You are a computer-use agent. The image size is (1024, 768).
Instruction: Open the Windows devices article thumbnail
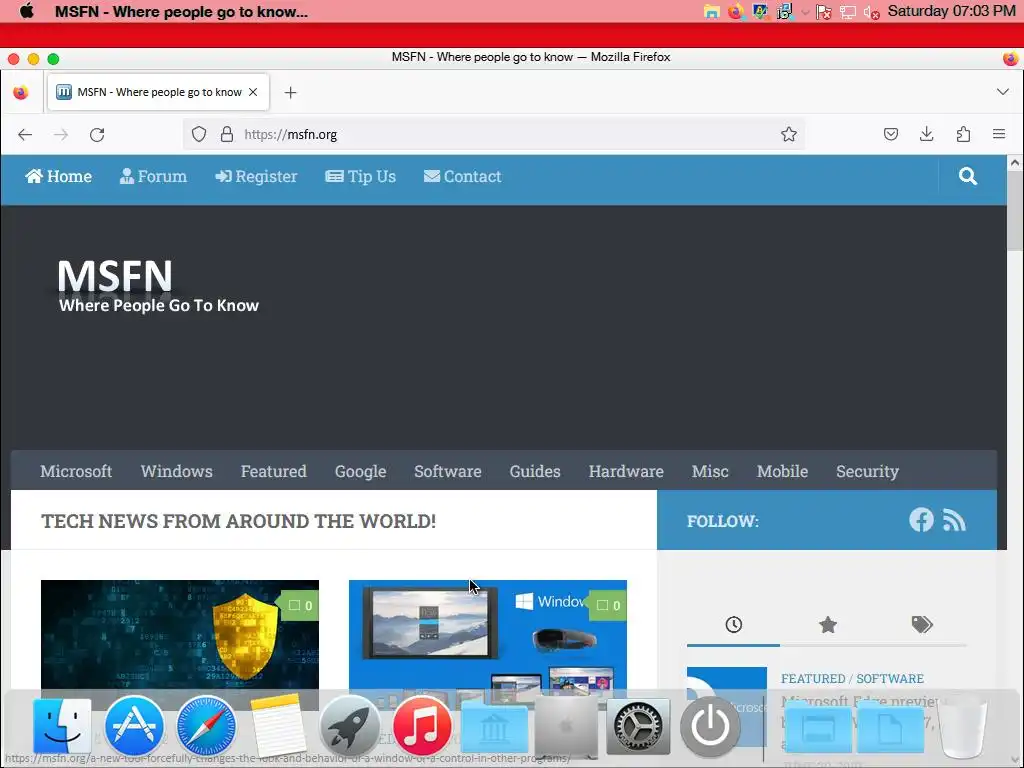coord(488,635)
